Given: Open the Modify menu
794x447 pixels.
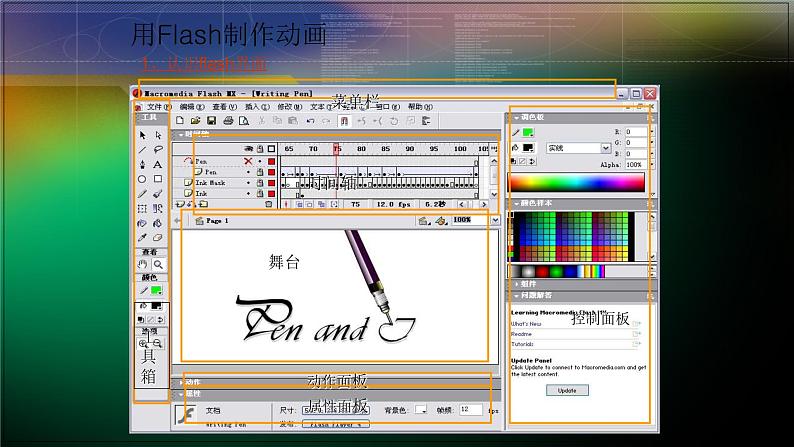Looking at the screenshot, I should coord(290,107).
